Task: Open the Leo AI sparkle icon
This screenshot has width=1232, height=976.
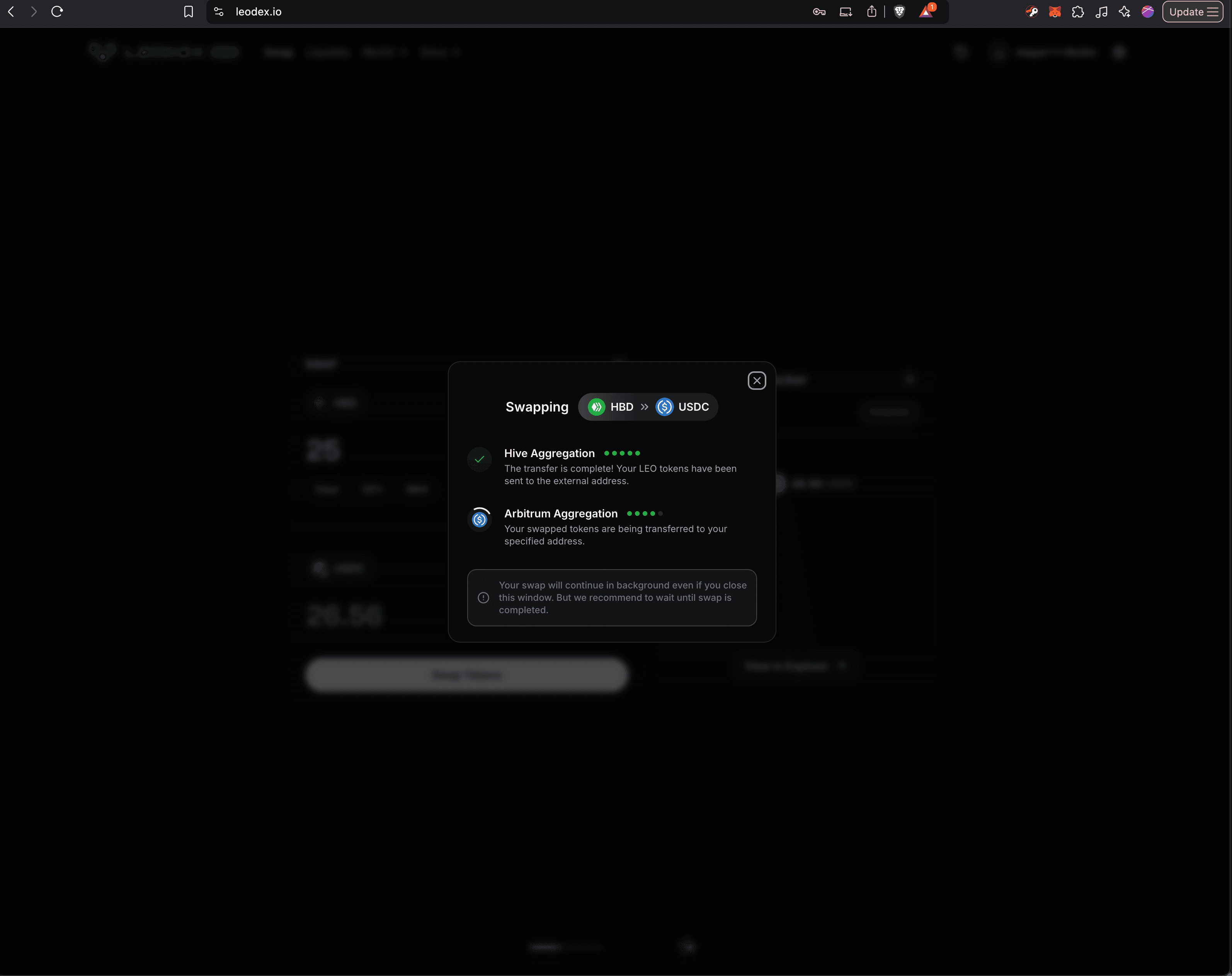Action: coord(1125,12)
